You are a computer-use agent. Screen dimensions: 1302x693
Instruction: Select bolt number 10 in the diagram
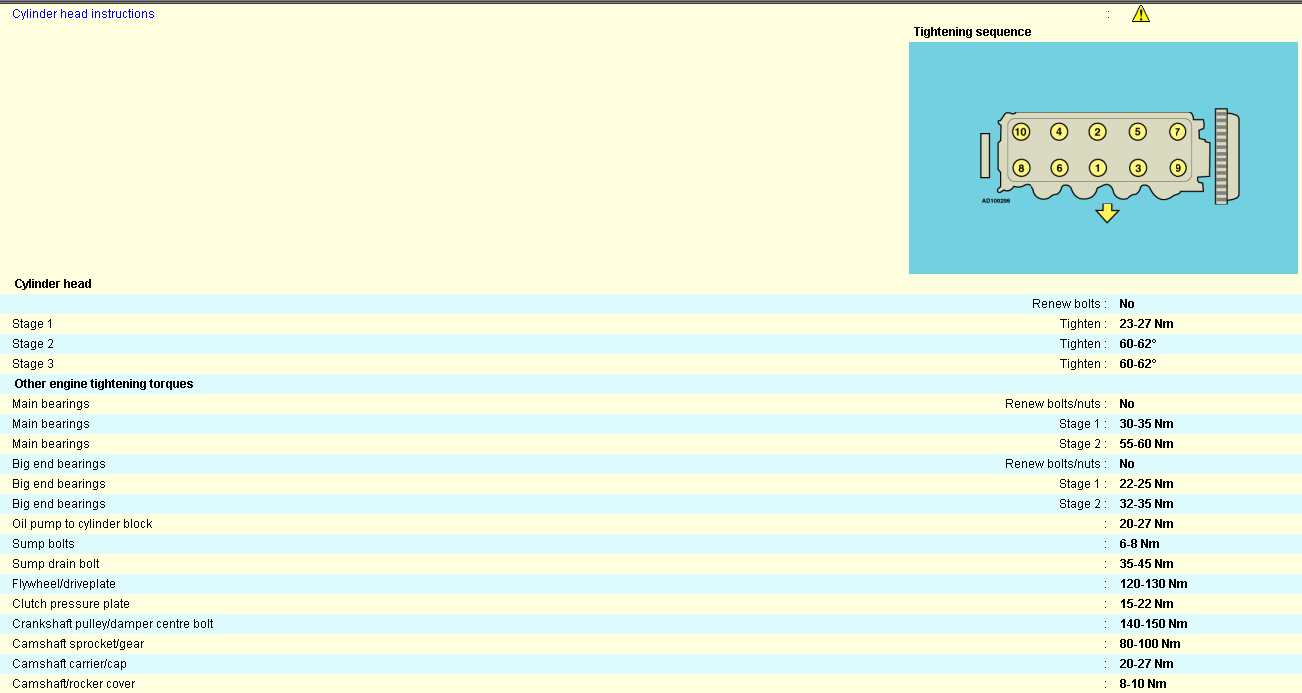click(x=1020, y=132)
